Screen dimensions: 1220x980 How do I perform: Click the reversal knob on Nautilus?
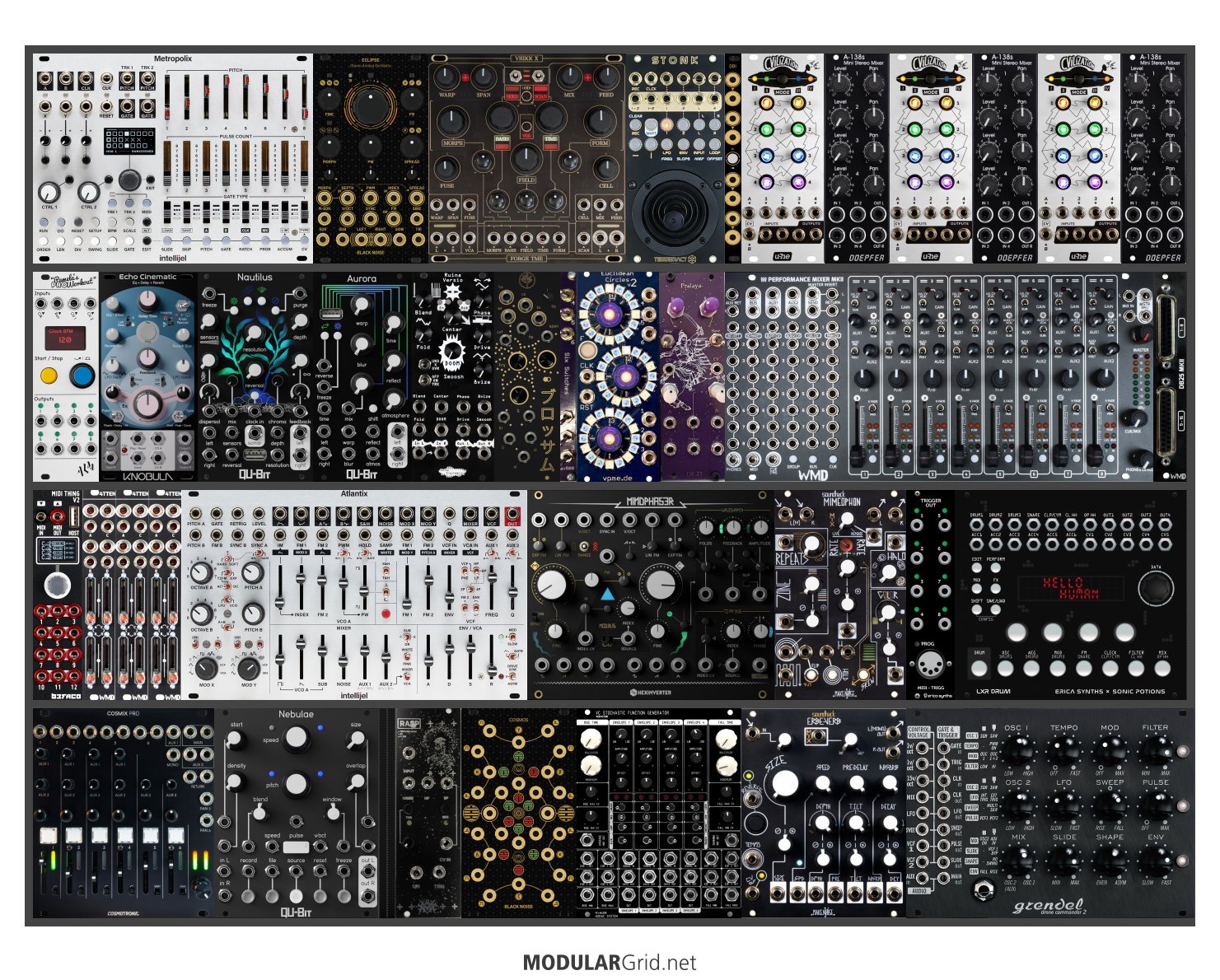tap(255, 370)
